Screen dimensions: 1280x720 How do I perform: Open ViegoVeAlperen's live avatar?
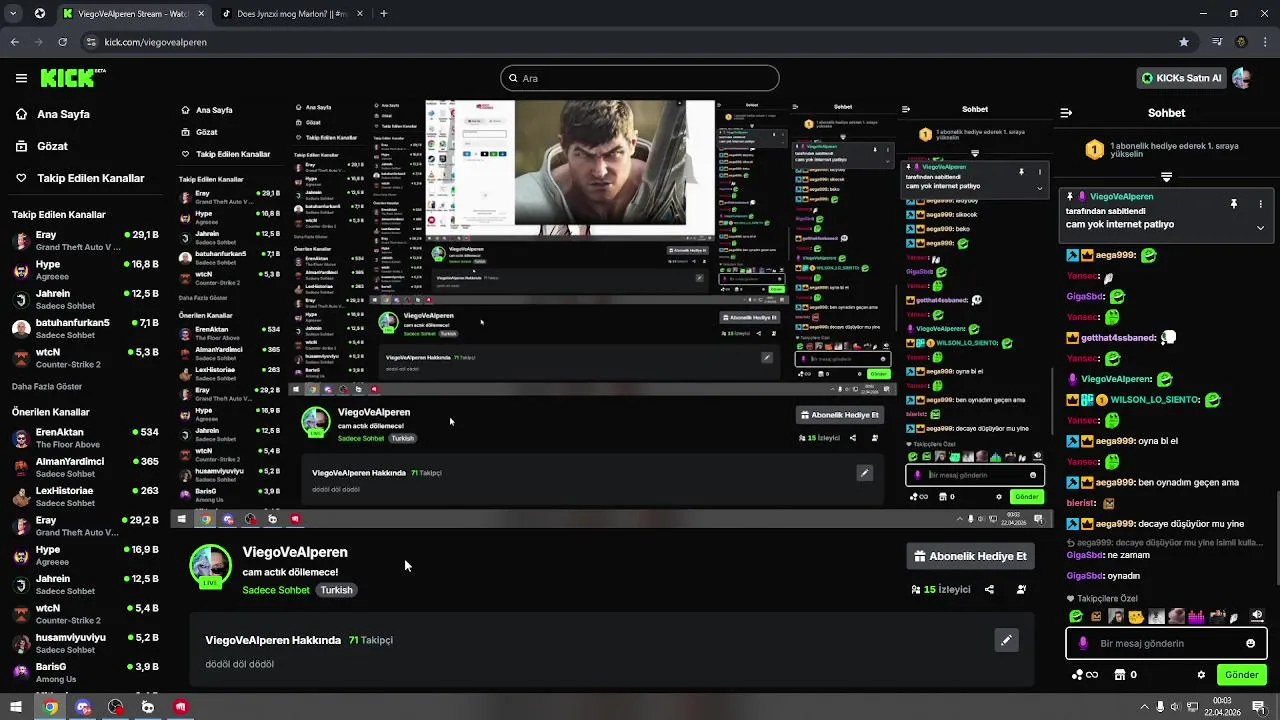coord(210,566)
